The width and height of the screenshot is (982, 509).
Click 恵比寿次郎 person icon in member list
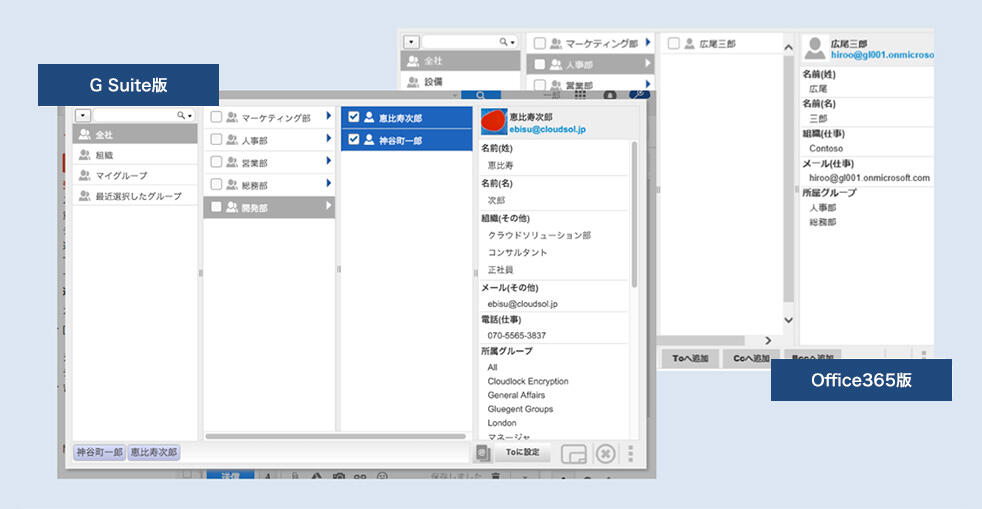369,117
